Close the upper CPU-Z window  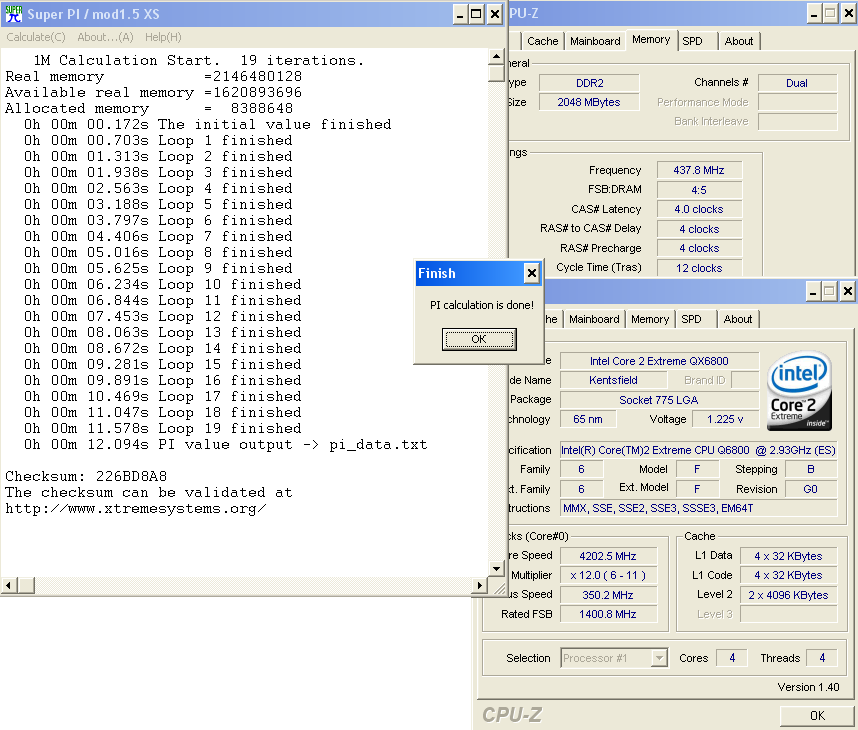(x=849, y=14)
